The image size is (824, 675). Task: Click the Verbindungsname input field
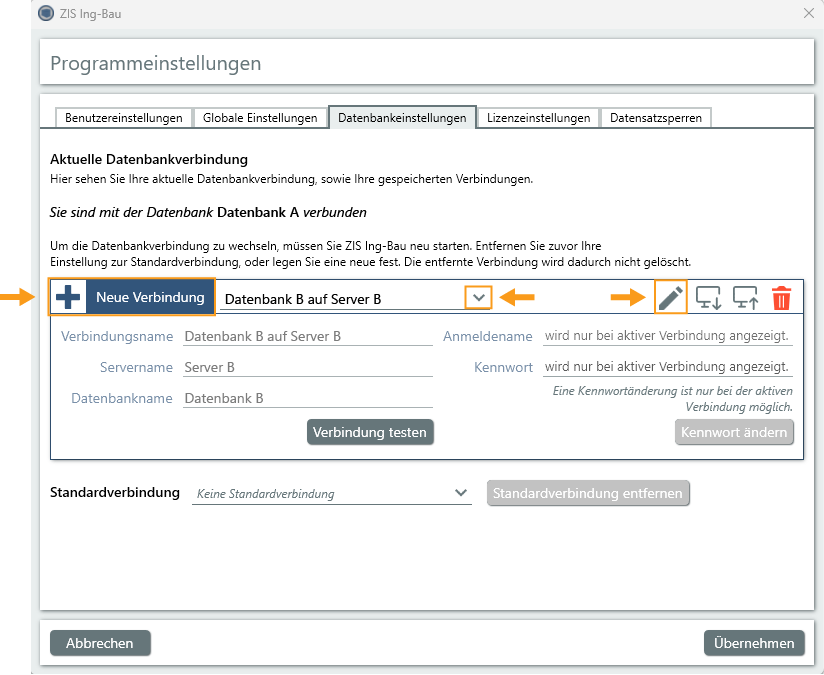[307, 336]
